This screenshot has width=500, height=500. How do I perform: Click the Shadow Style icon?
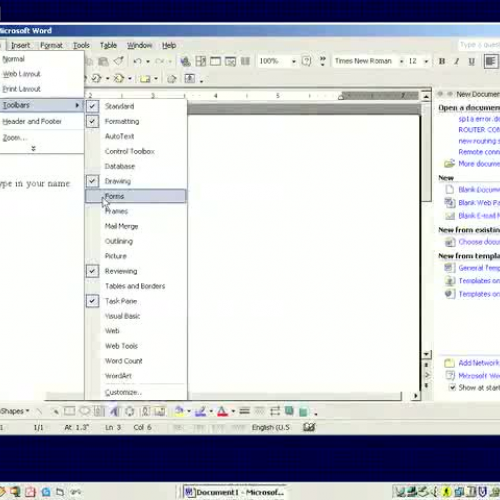tap(289, 411)
